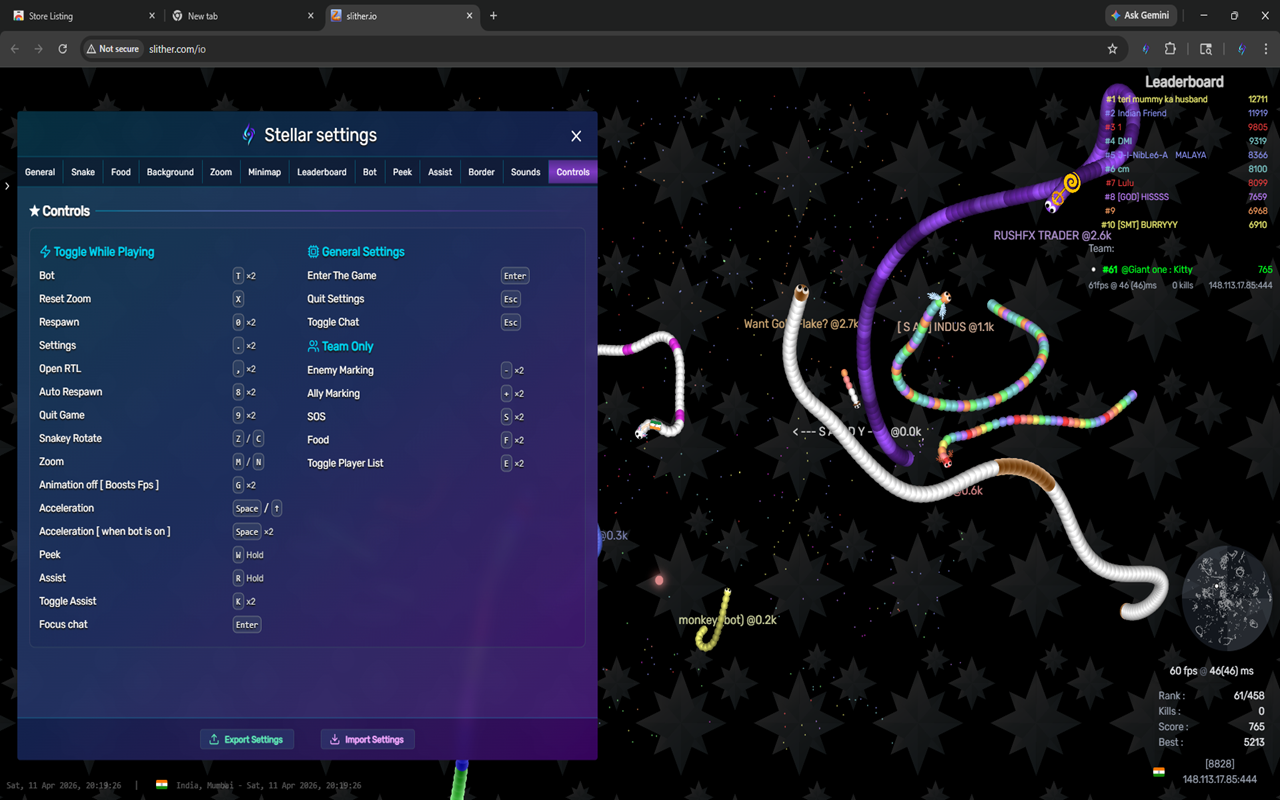Viewport: 1280px width, 800px height.
Task: Switch to the New tab browser tab
Action: pos(242,16)
